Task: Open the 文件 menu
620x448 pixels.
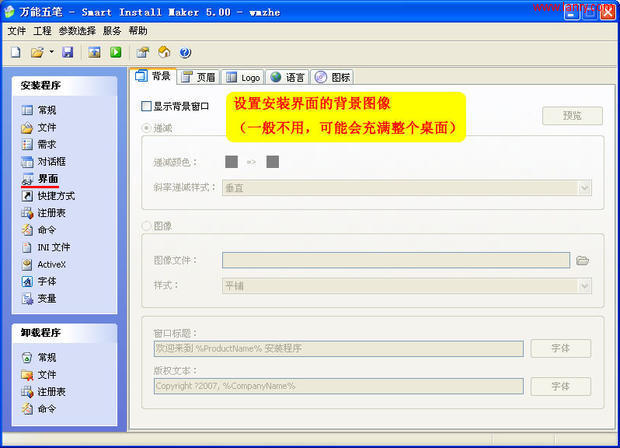Action: [x=17, y=31]
